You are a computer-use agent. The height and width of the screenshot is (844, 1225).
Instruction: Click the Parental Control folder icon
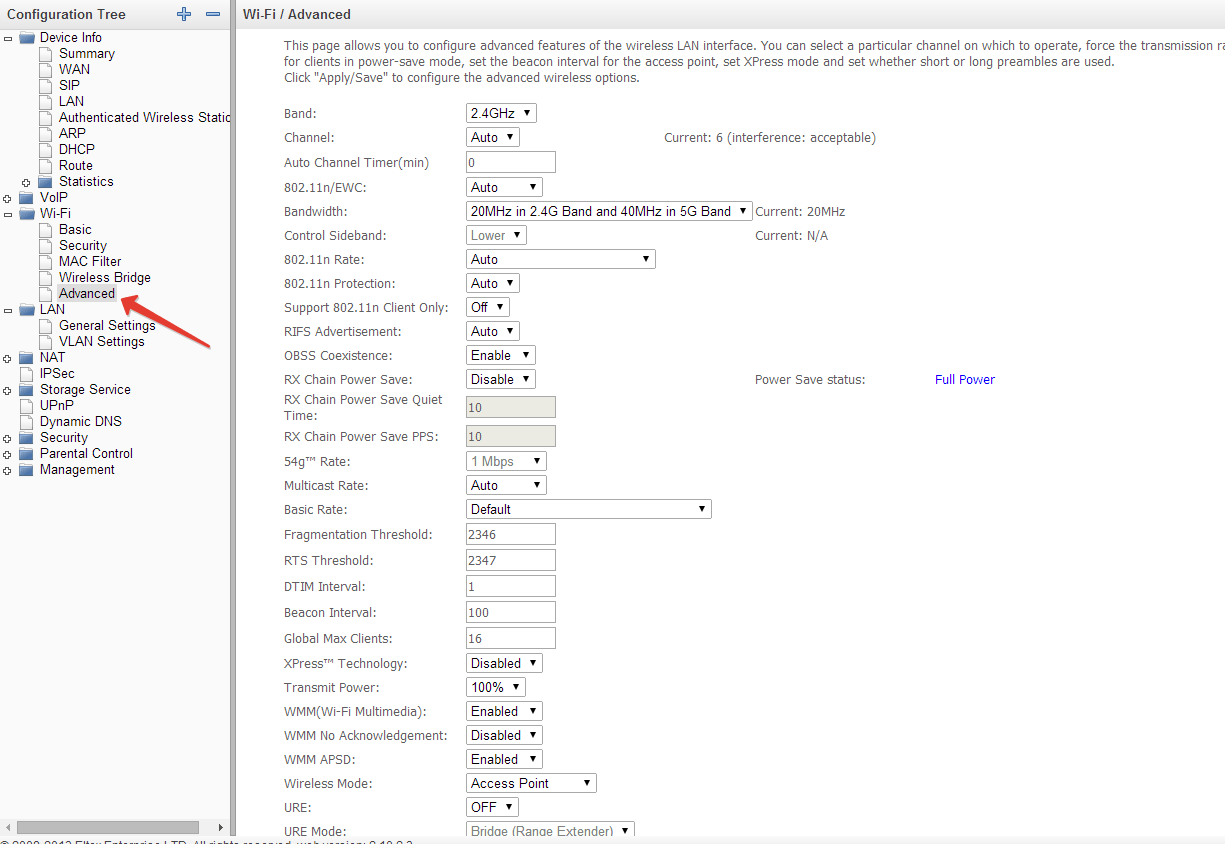pyautogui.click(x=26, y=453)
